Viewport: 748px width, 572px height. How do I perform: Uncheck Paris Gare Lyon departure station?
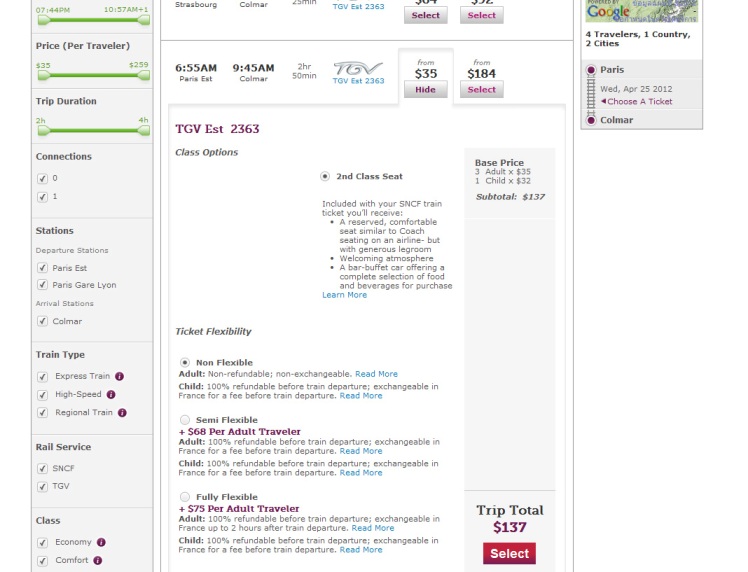(42, 285)
